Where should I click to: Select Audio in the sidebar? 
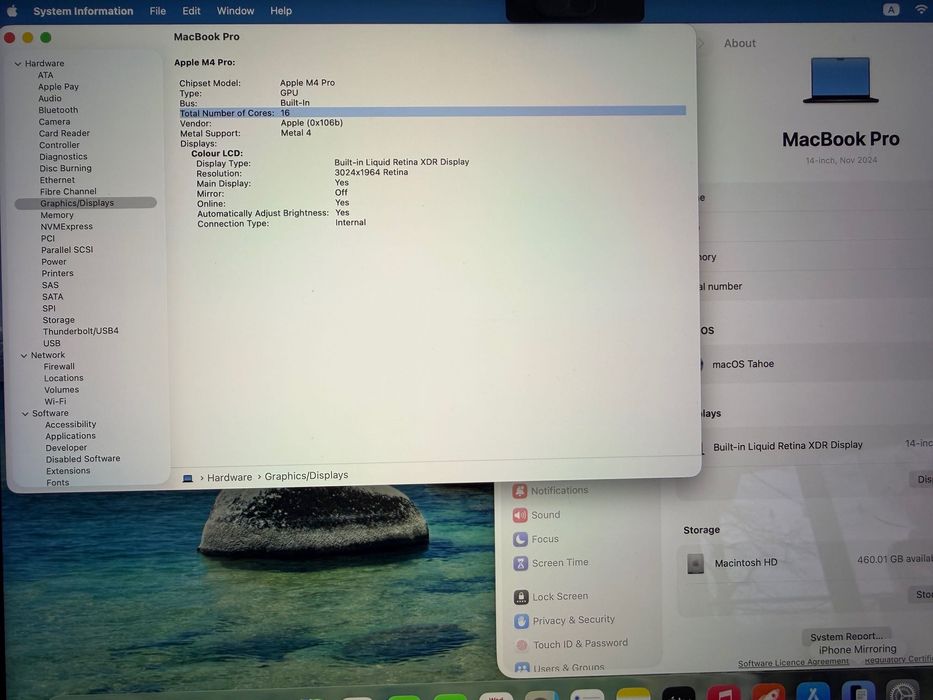pyautogui.click(x=50, y=98)
